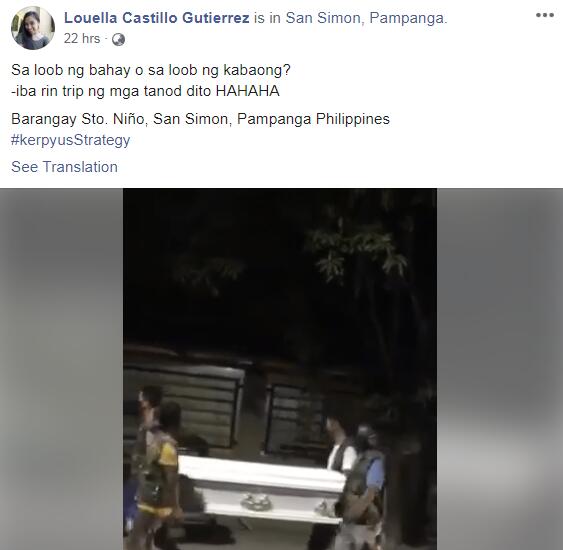Viewport: 563px width, 550px height.
Task: Click the white coffin in the video
Action: click(x=261, y=487)
